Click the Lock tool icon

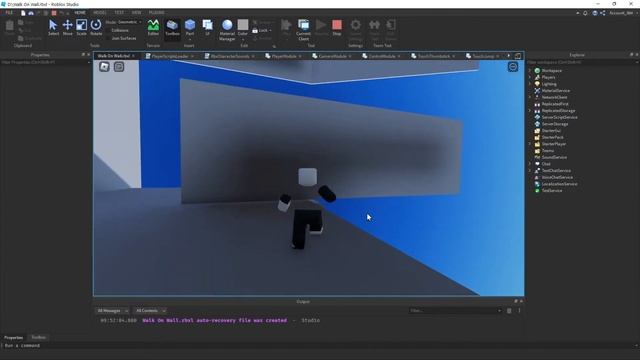[255, 31]
